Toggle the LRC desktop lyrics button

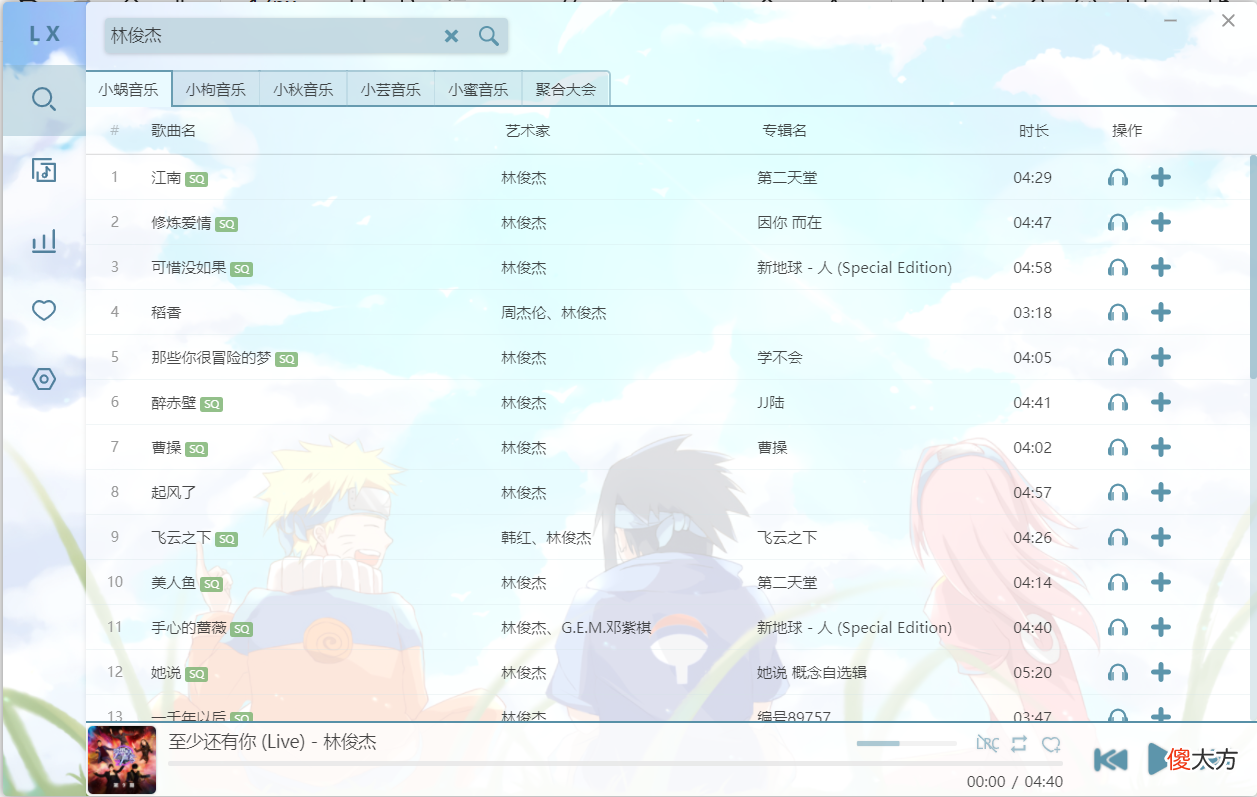987,744
